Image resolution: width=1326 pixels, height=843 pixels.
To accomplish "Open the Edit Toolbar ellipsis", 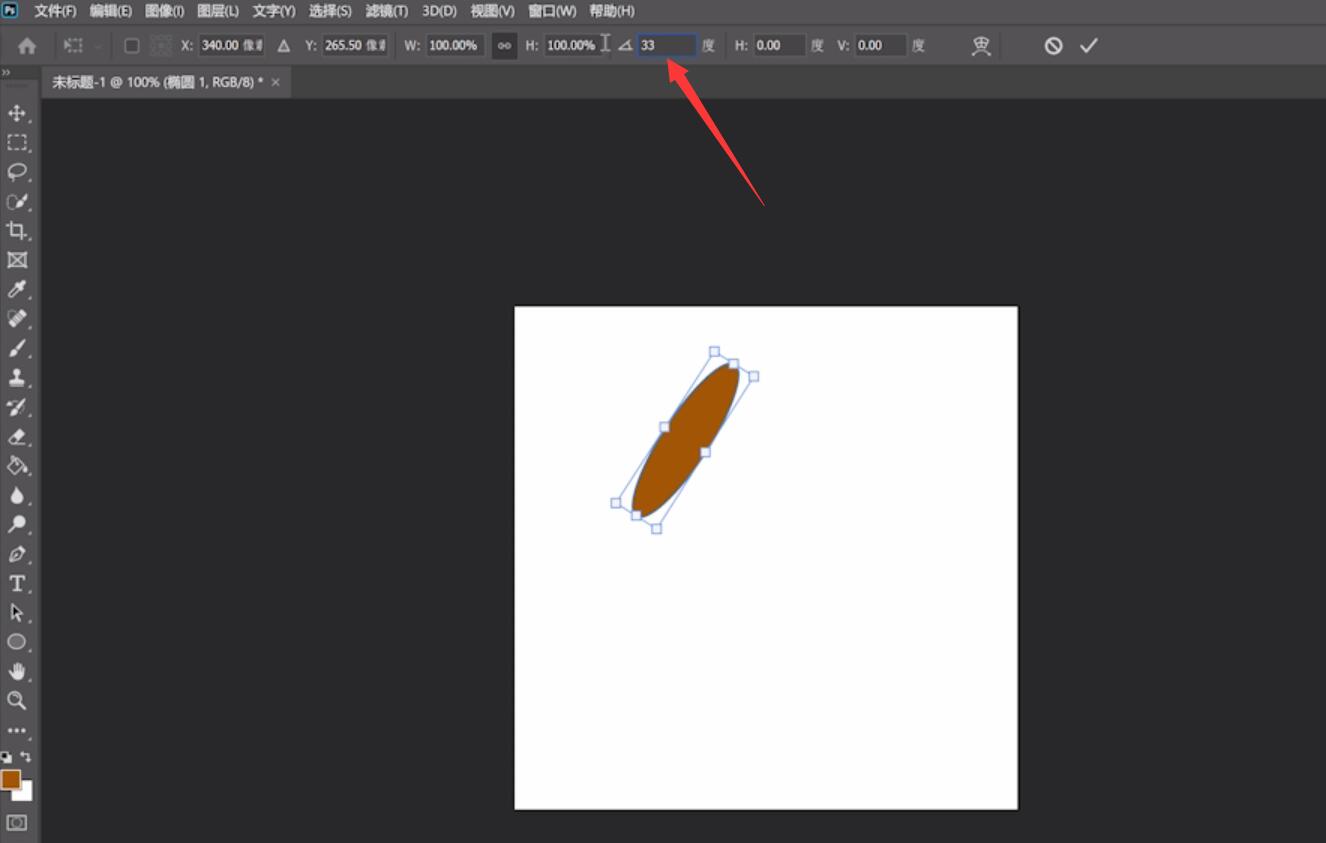I will pyautogui.click(x=17, y=731).
